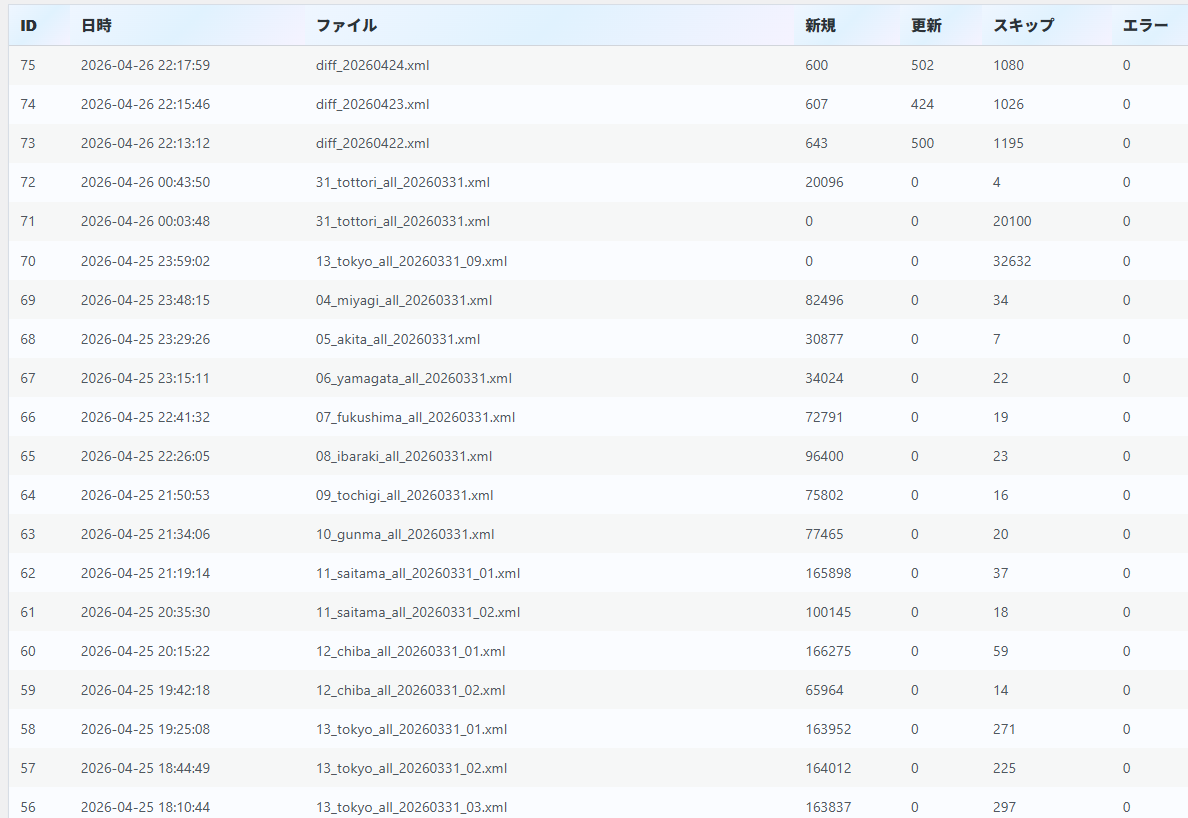This screenshot has height=818, width=1188.
Task: Select file 10_gunma_all_20260331.xml
Action: pyautogui.click(x=405, y=534)
